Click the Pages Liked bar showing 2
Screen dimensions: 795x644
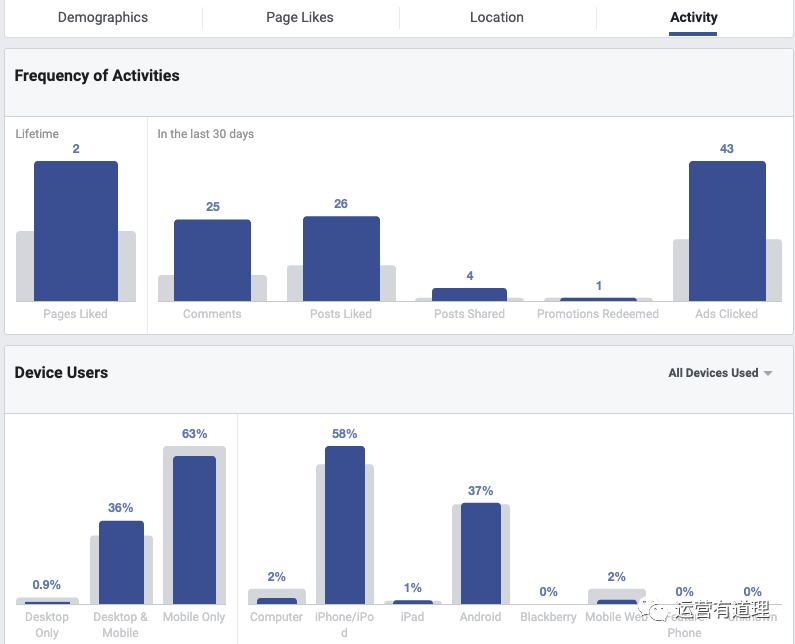[76, 231]
